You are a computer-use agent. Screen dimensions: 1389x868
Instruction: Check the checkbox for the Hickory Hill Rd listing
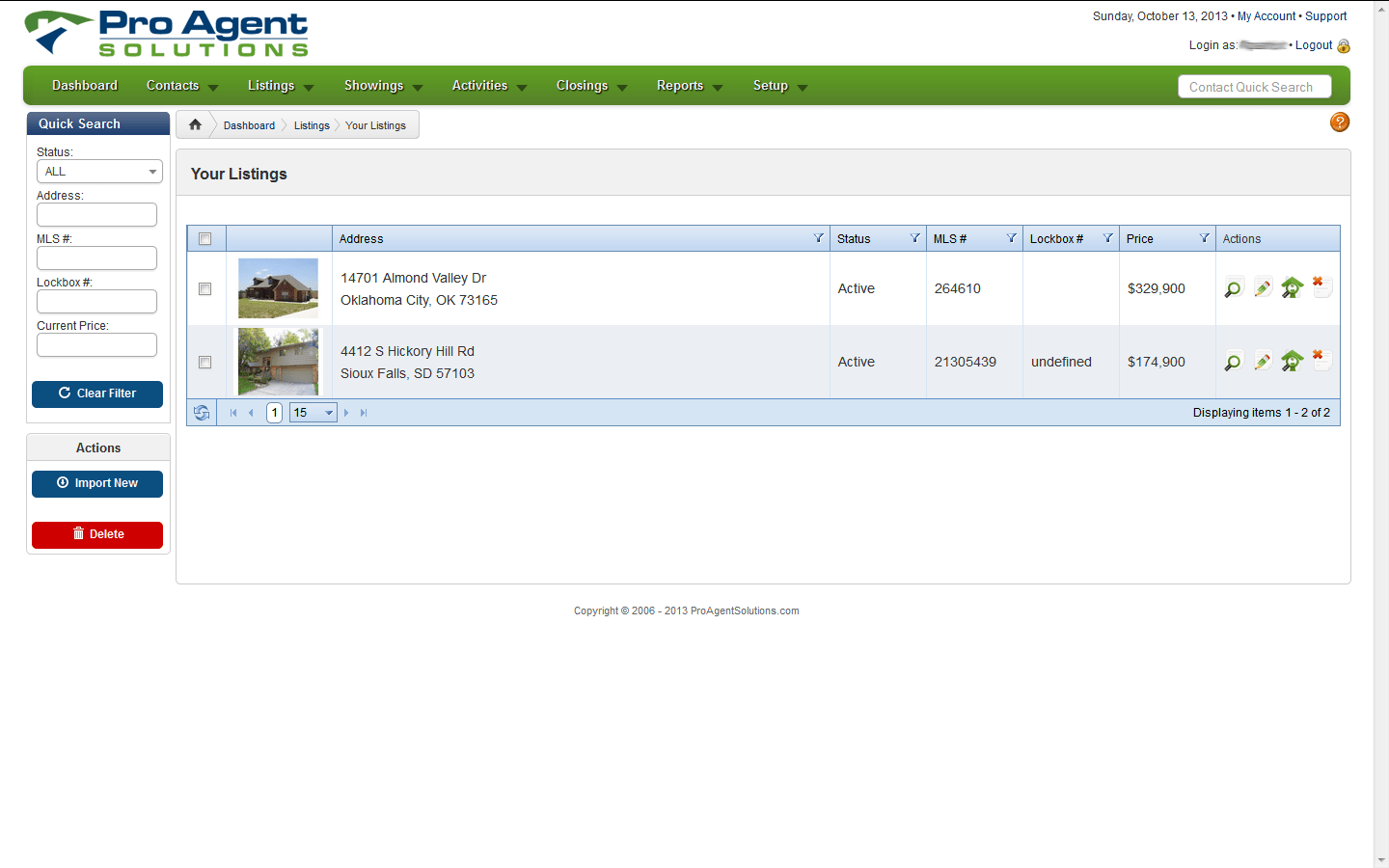click(x=204, y=362)
